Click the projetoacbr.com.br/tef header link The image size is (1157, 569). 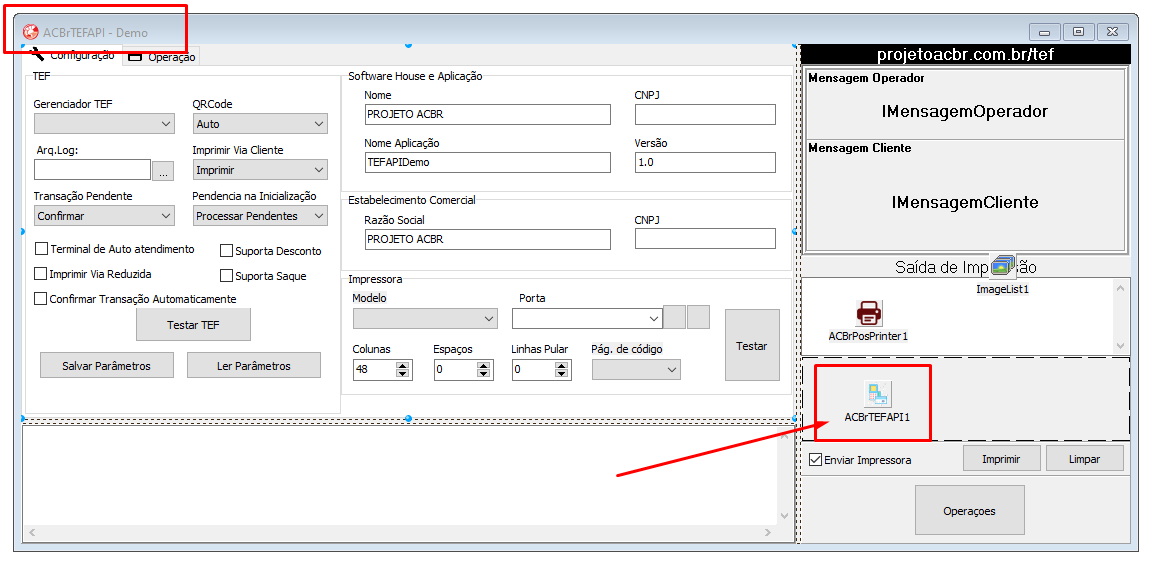click(965, 55)
